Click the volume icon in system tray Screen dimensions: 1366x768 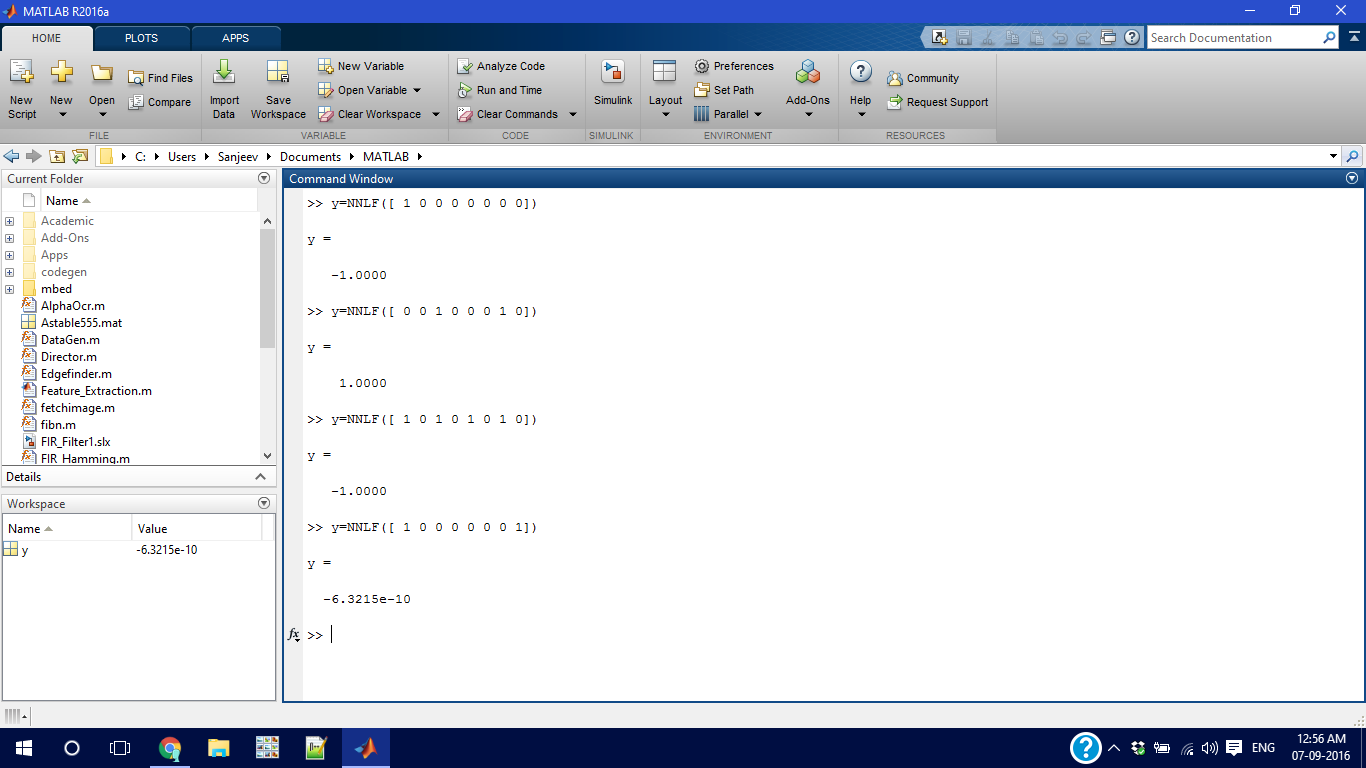[x=1210, y=748]
